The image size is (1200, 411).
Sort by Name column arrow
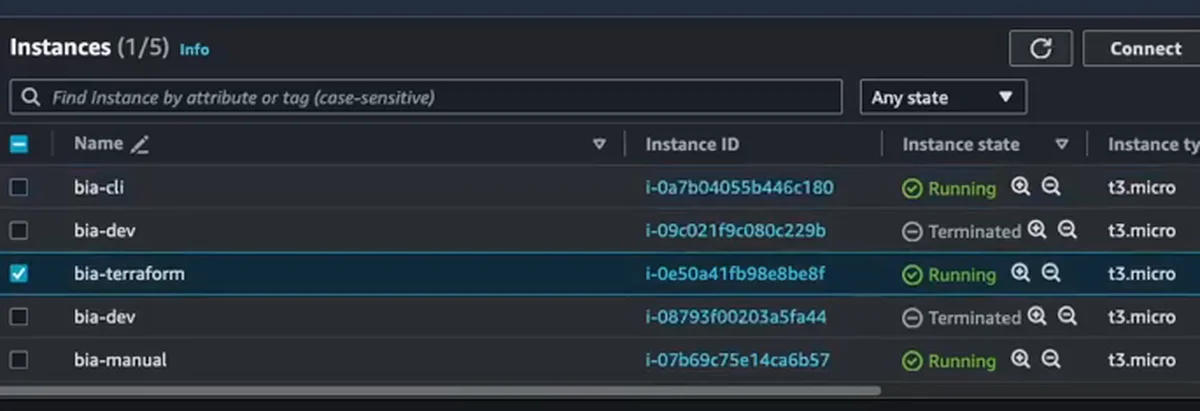[600, 144]
